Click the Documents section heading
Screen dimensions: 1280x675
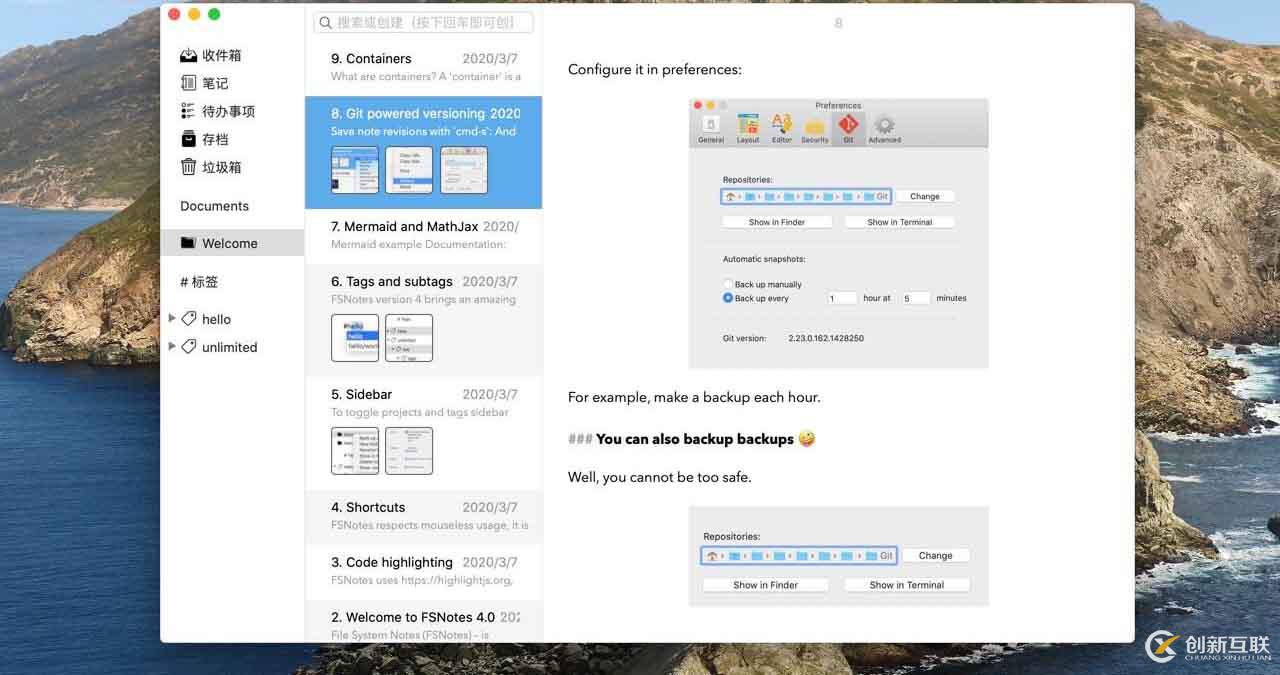(214, 206)
